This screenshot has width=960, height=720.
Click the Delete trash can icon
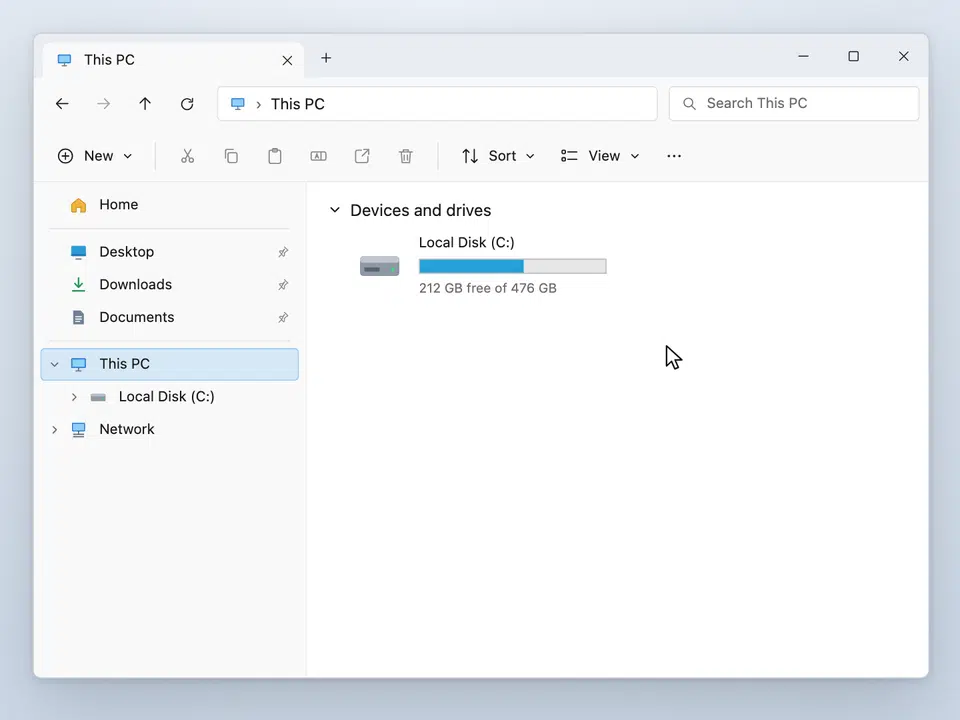coord(405,156)
